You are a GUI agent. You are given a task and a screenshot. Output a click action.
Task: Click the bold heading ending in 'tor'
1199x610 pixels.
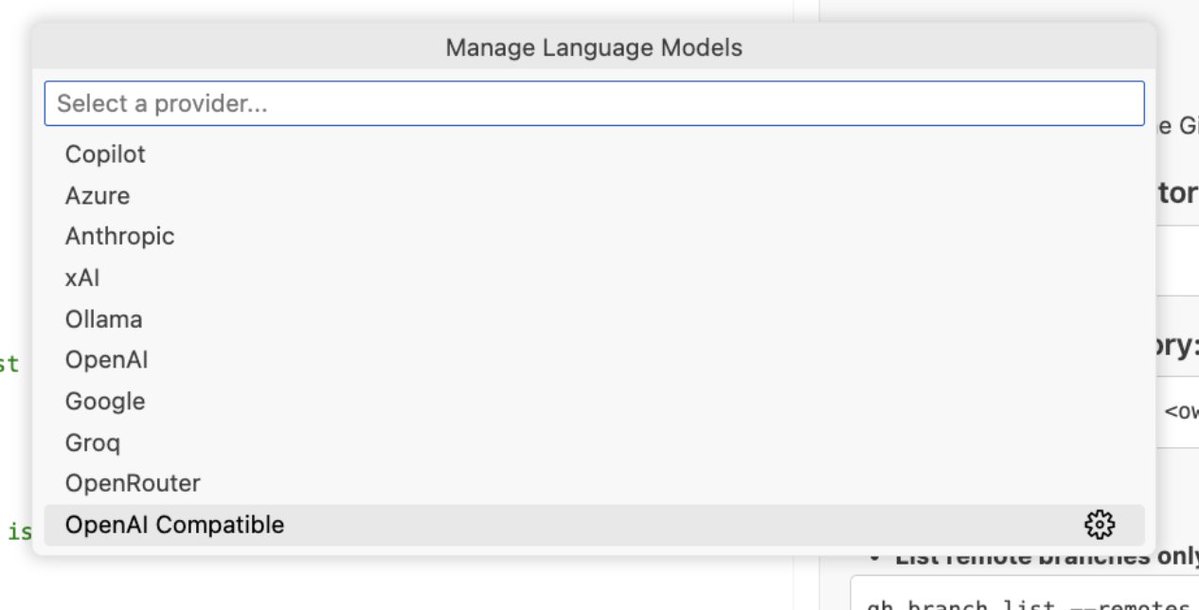pyautogui.click(x=1178, y=192)
